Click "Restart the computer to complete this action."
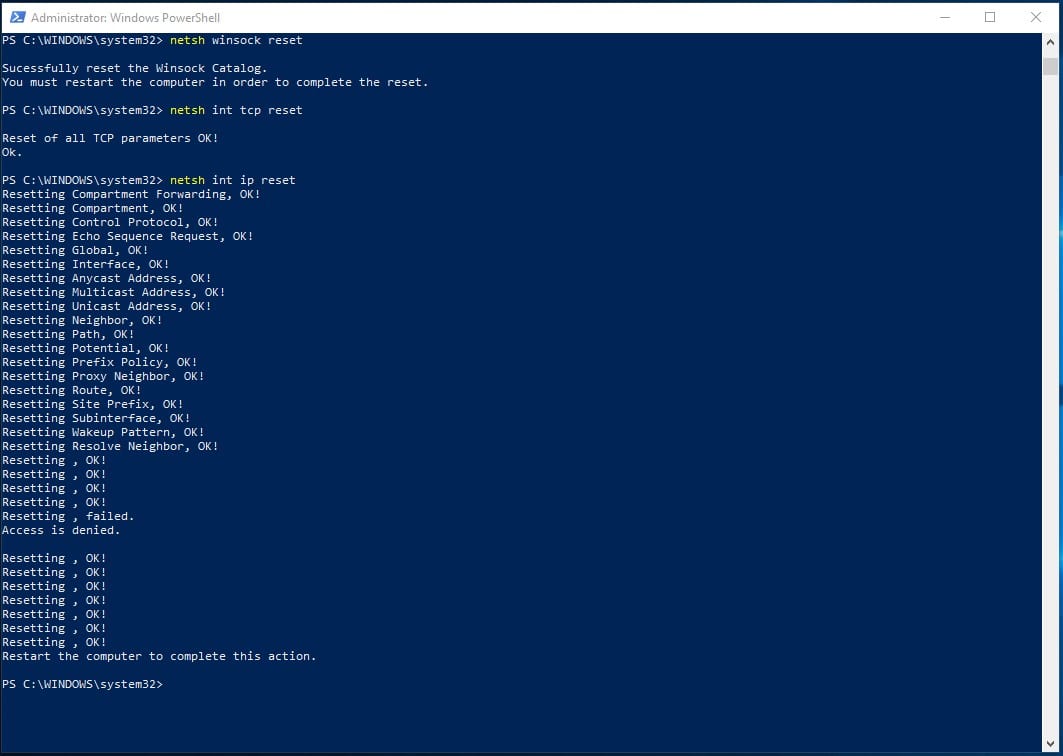Viewport: 1063px width, 756px height. [159, 657]
